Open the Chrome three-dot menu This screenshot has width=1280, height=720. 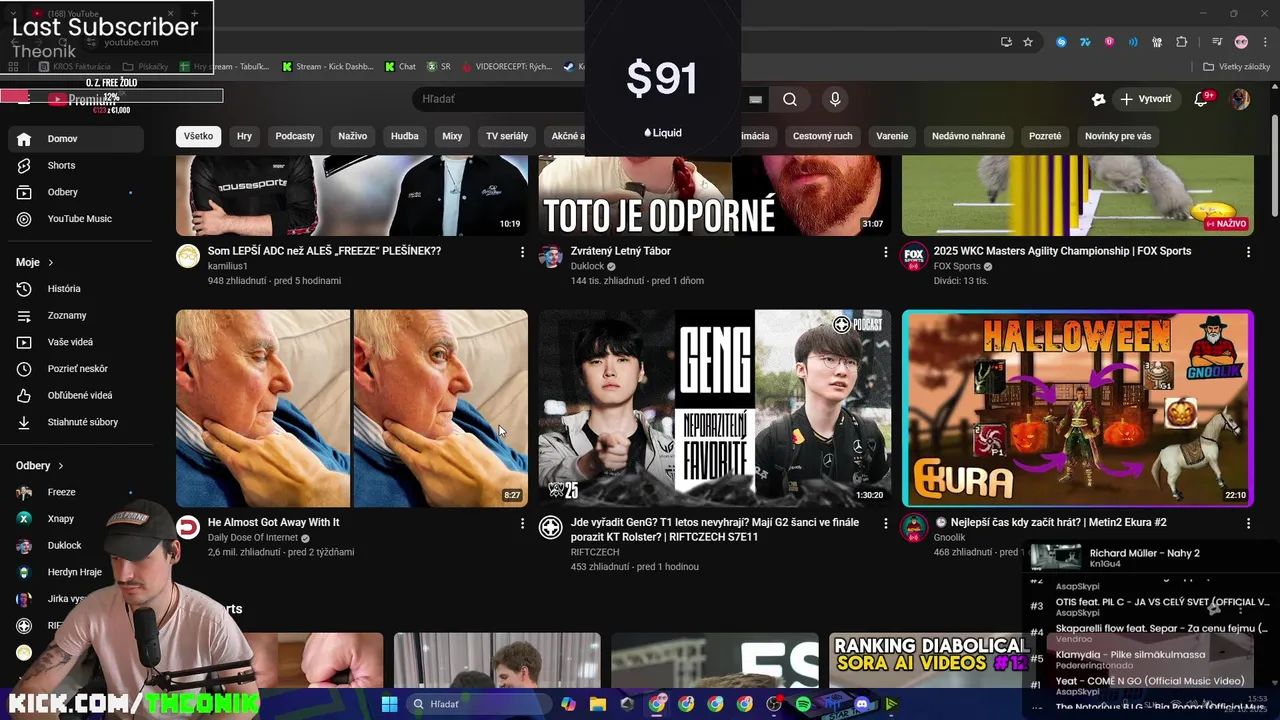coord(1264,42)
